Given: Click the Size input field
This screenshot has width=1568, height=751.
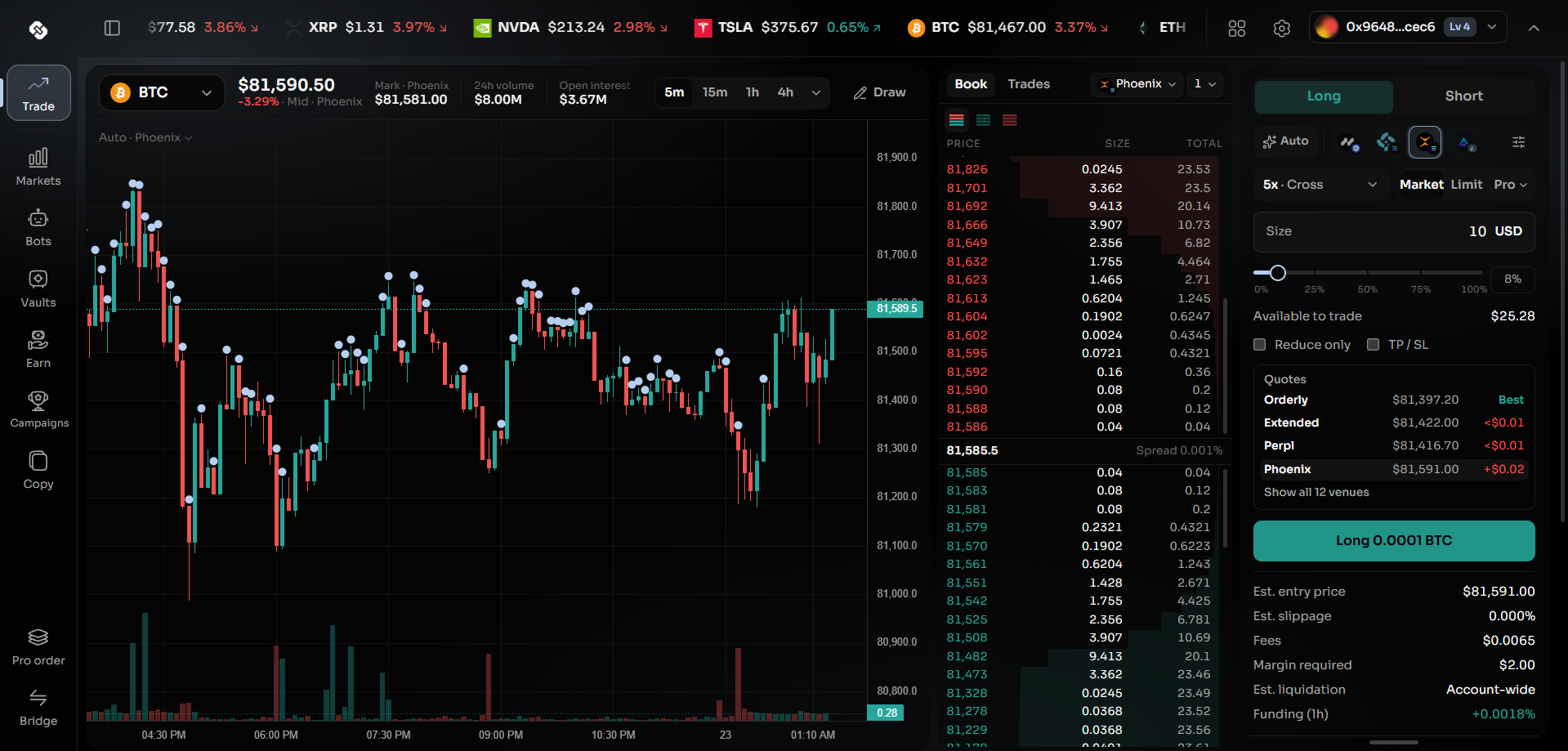Looking at the screenshot, I should [x=1394, y=232].
